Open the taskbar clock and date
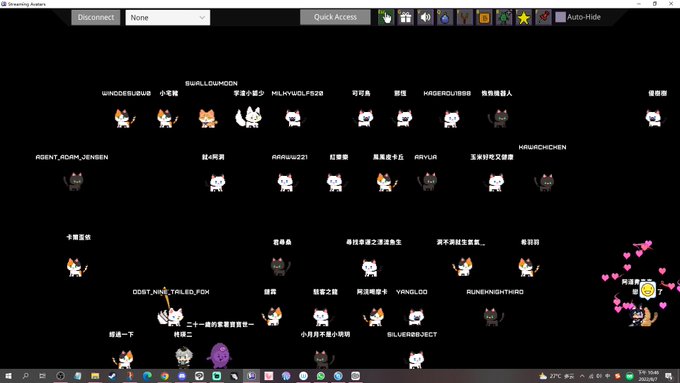 [648, 376]
